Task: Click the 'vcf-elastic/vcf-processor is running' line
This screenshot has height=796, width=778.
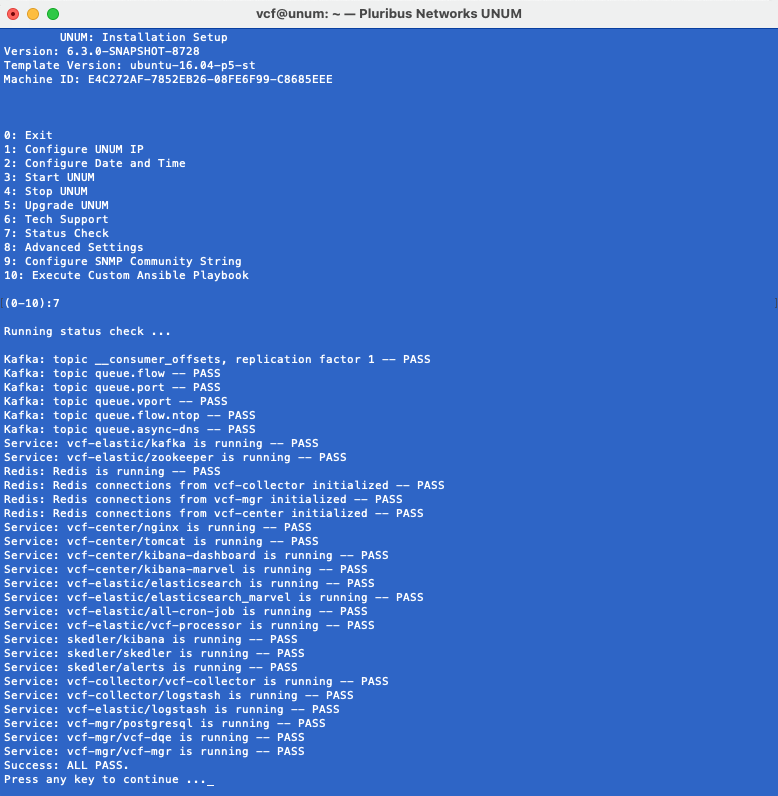Action: coord(189,625)
